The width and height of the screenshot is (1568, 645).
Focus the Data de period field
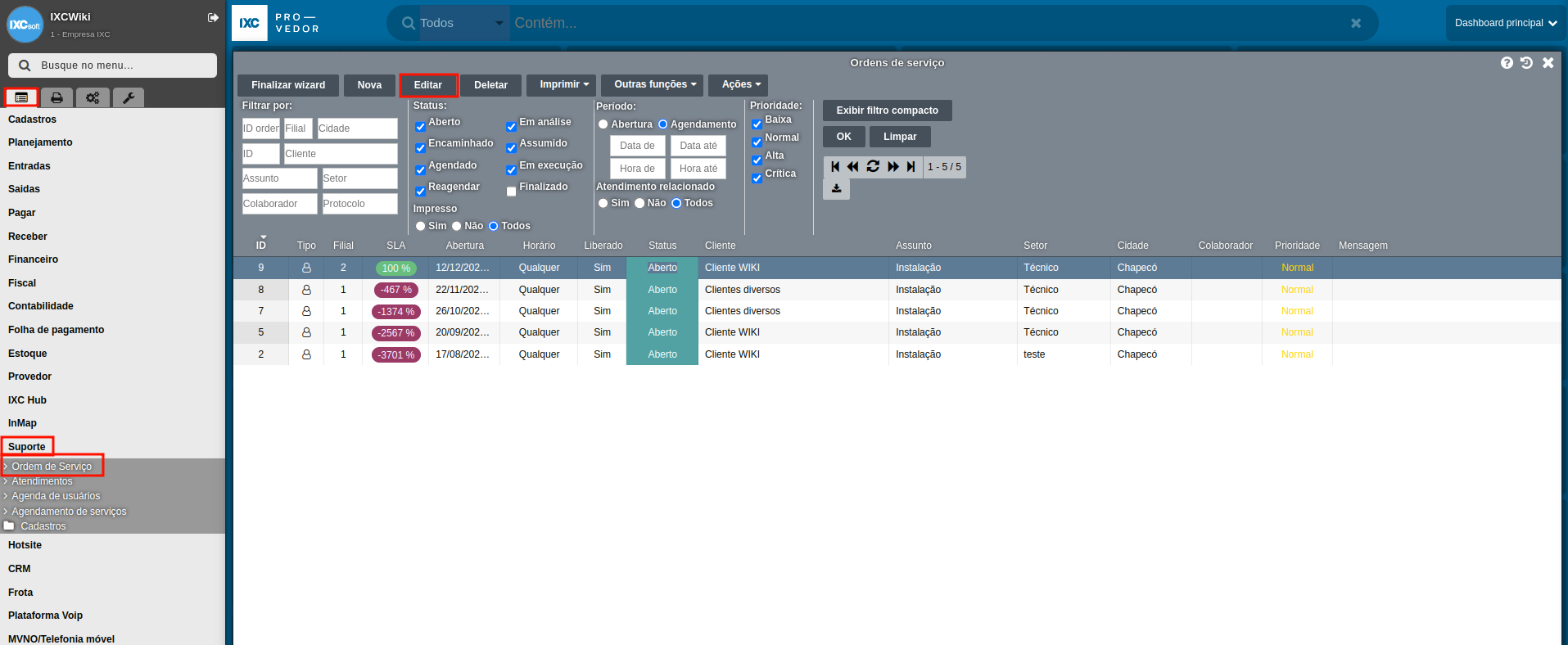(637, 146)
